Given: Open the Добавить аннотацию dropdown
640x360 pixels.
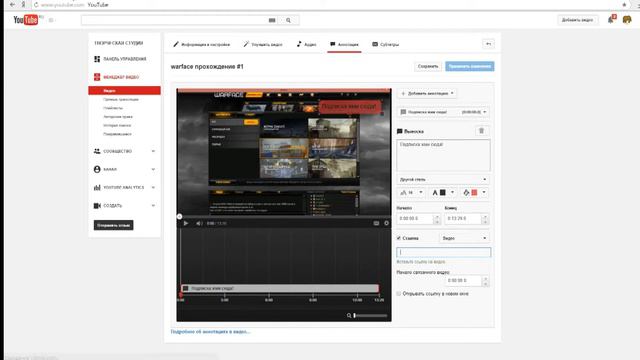Looking at the screenshot, I should [427, 93].
